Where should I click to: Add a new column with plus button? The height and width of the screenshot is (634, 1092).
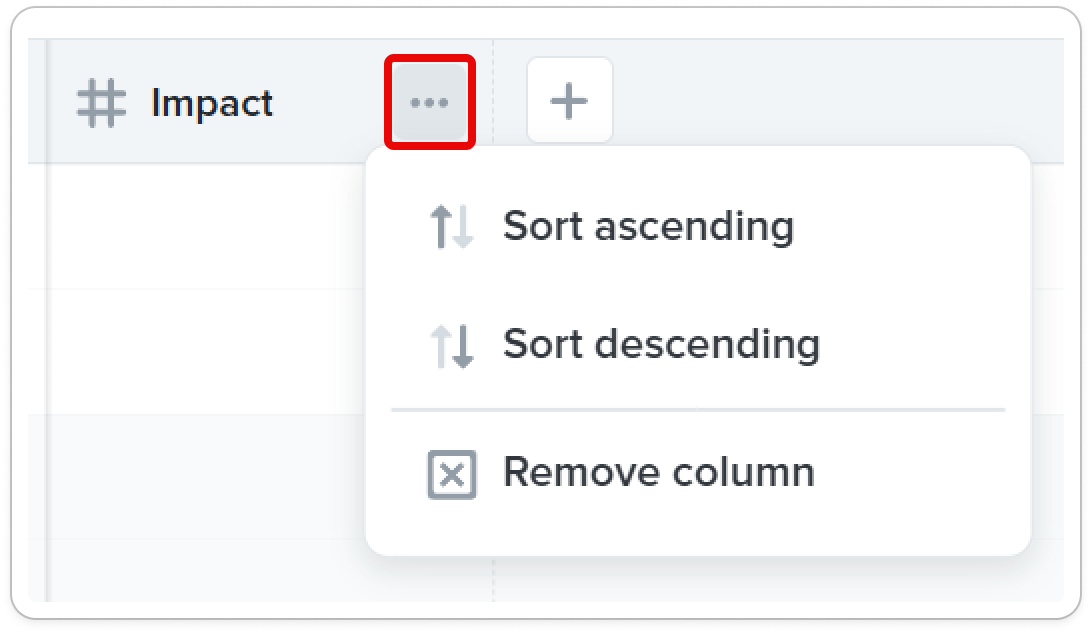pyautogui.click(x=570, y=101)
